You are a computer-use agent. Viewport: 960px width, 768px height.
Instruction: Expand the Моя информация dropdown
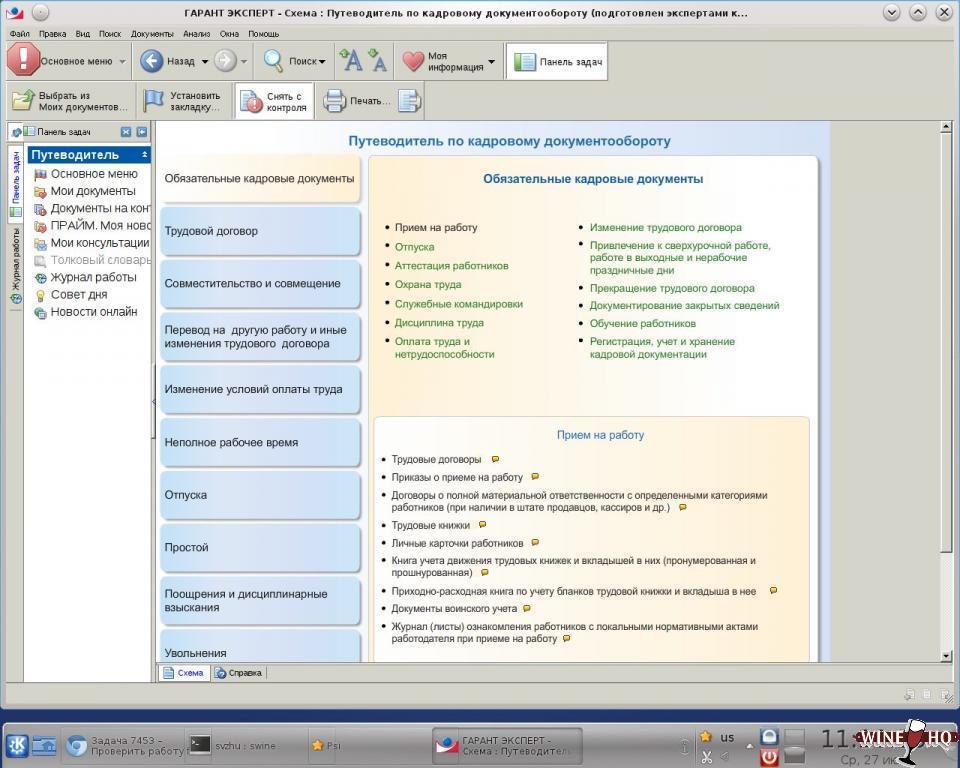point(491,62)
